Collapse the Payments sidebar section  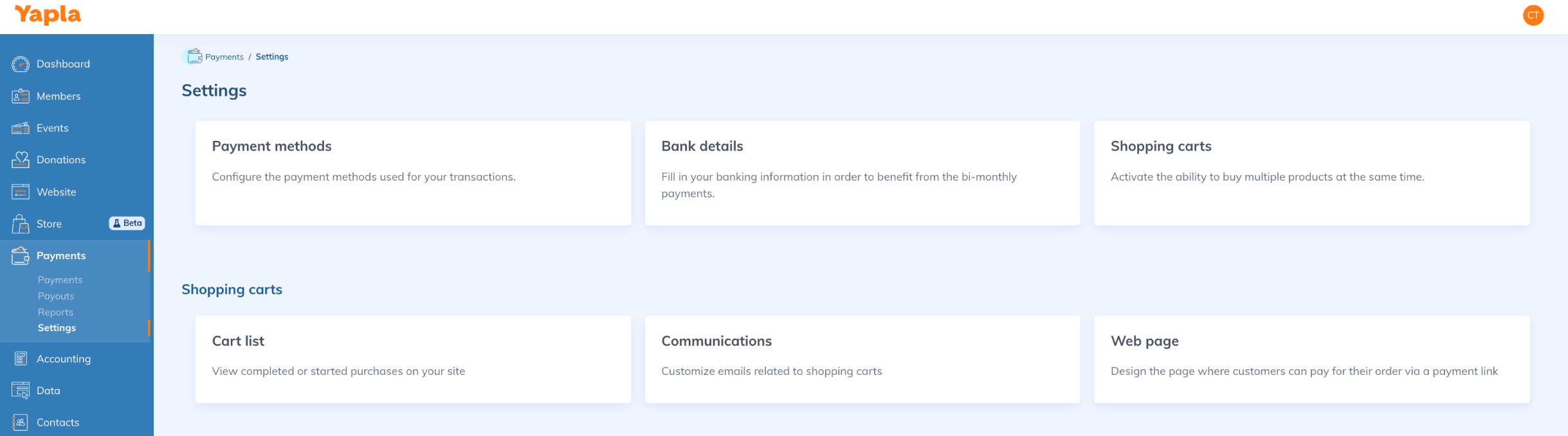click(x=61, y=256)
